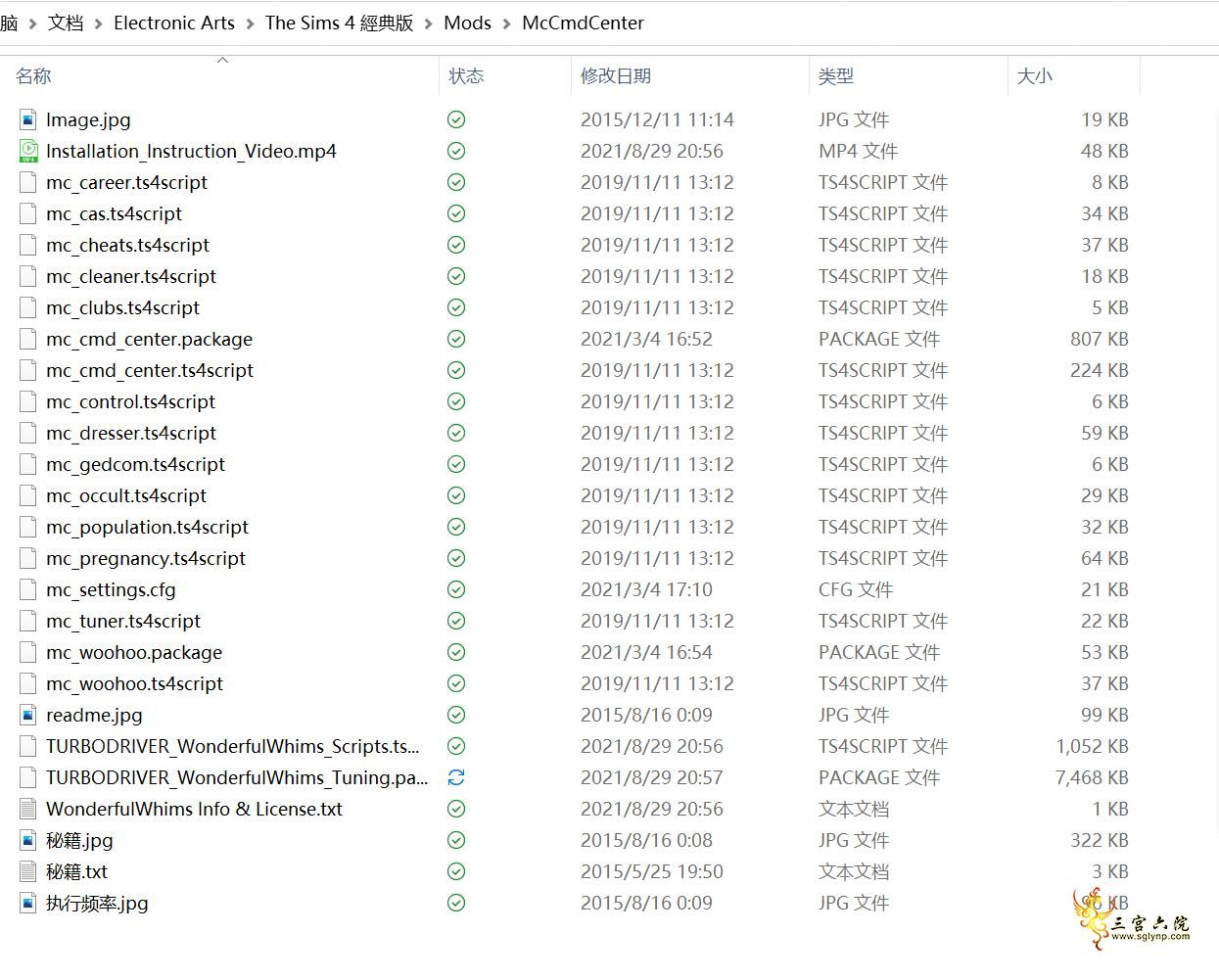This screenshot has height=980, width=1219.
Task: Click the mc_cheats.ts4script file icon
Action: point(27,245)
